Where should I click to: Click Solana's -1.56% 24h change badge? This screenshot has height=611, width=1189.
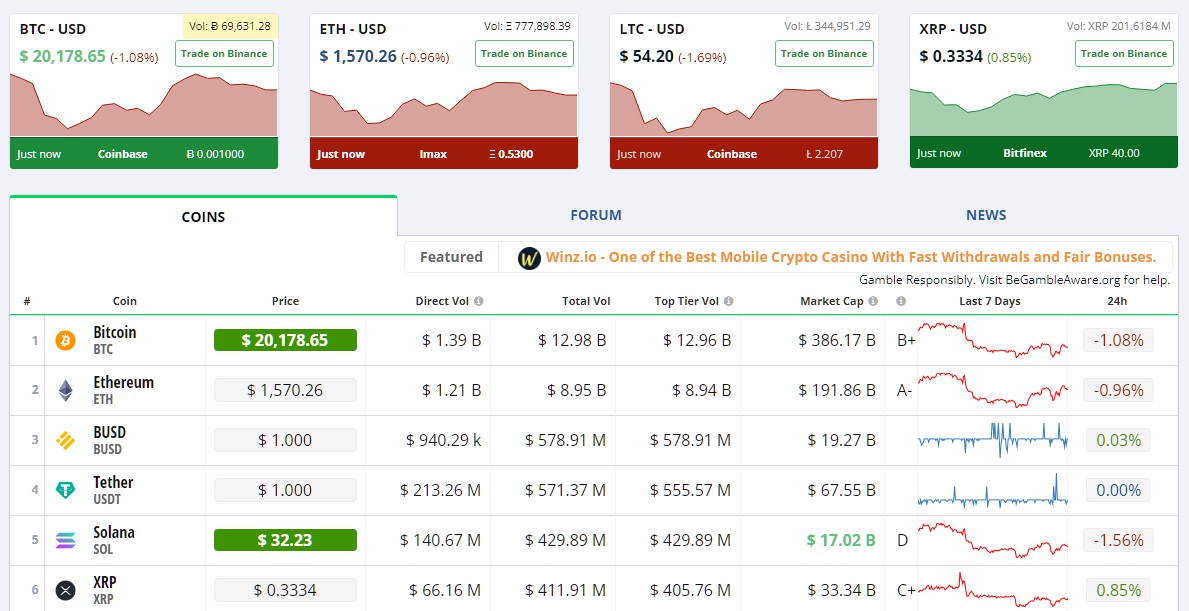pyautogui.click(x=1118, y=540)
